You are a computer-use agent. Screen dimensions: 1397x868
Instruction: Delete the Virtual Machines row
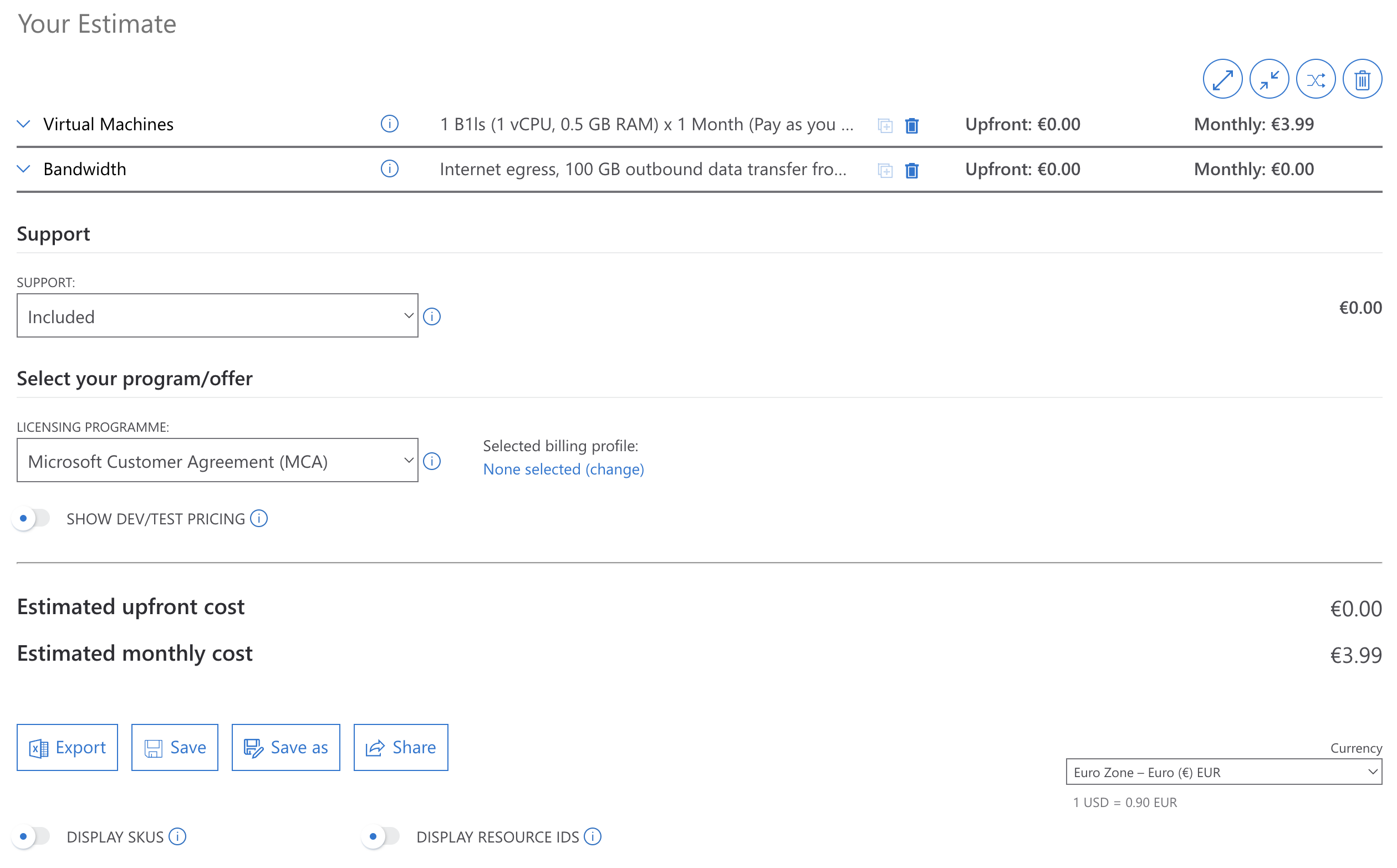(x=911, y=125)
